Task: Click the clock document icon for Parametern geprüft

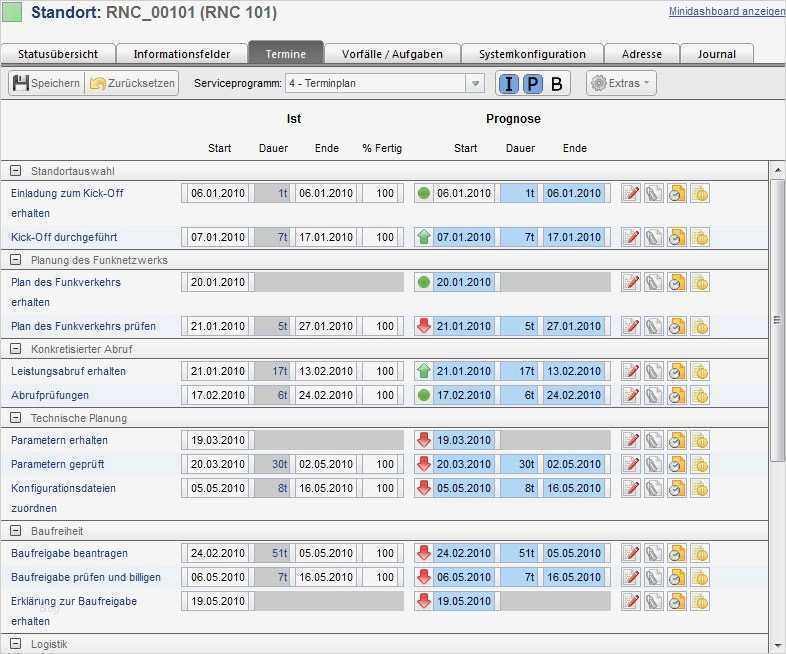Action: pyautogui.click(x=677, y=464)
